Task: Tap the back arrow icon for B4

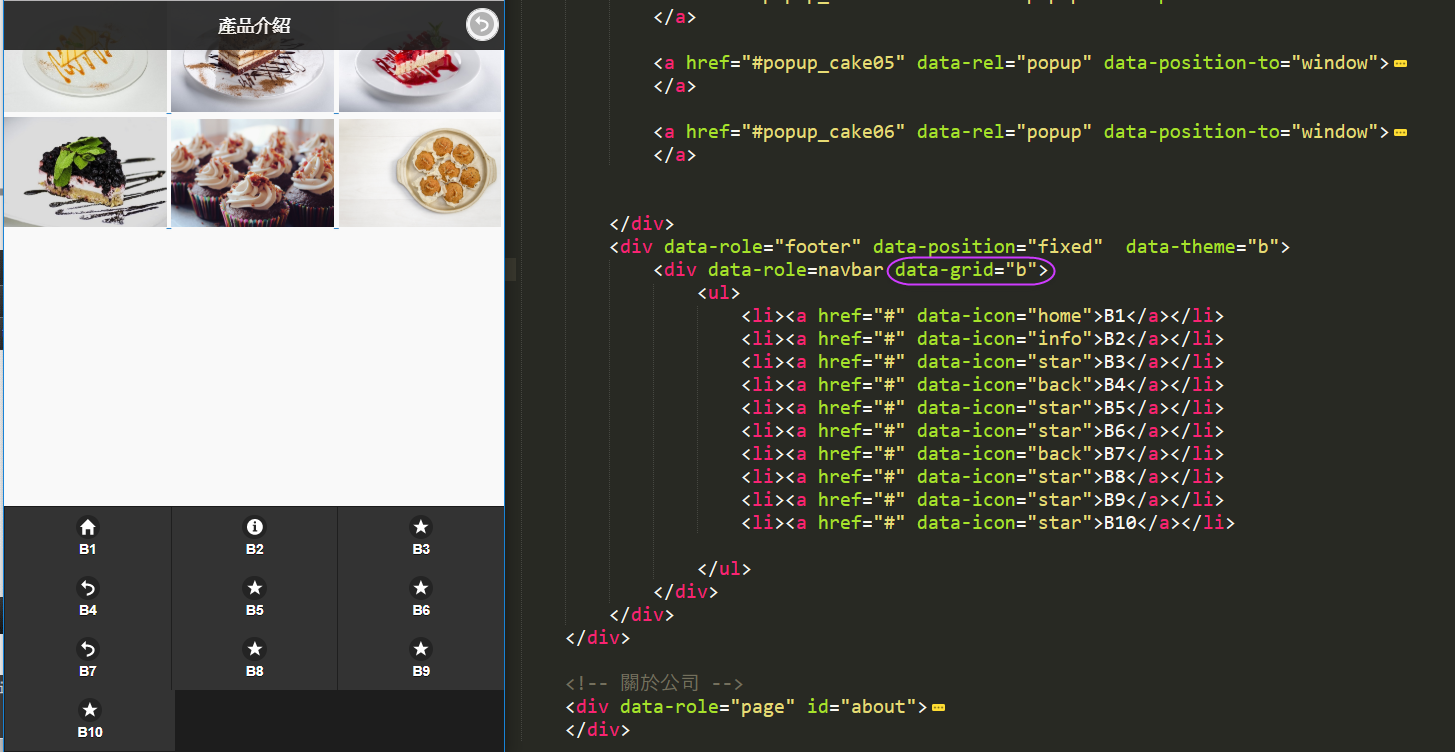Action: coord(88,588)
